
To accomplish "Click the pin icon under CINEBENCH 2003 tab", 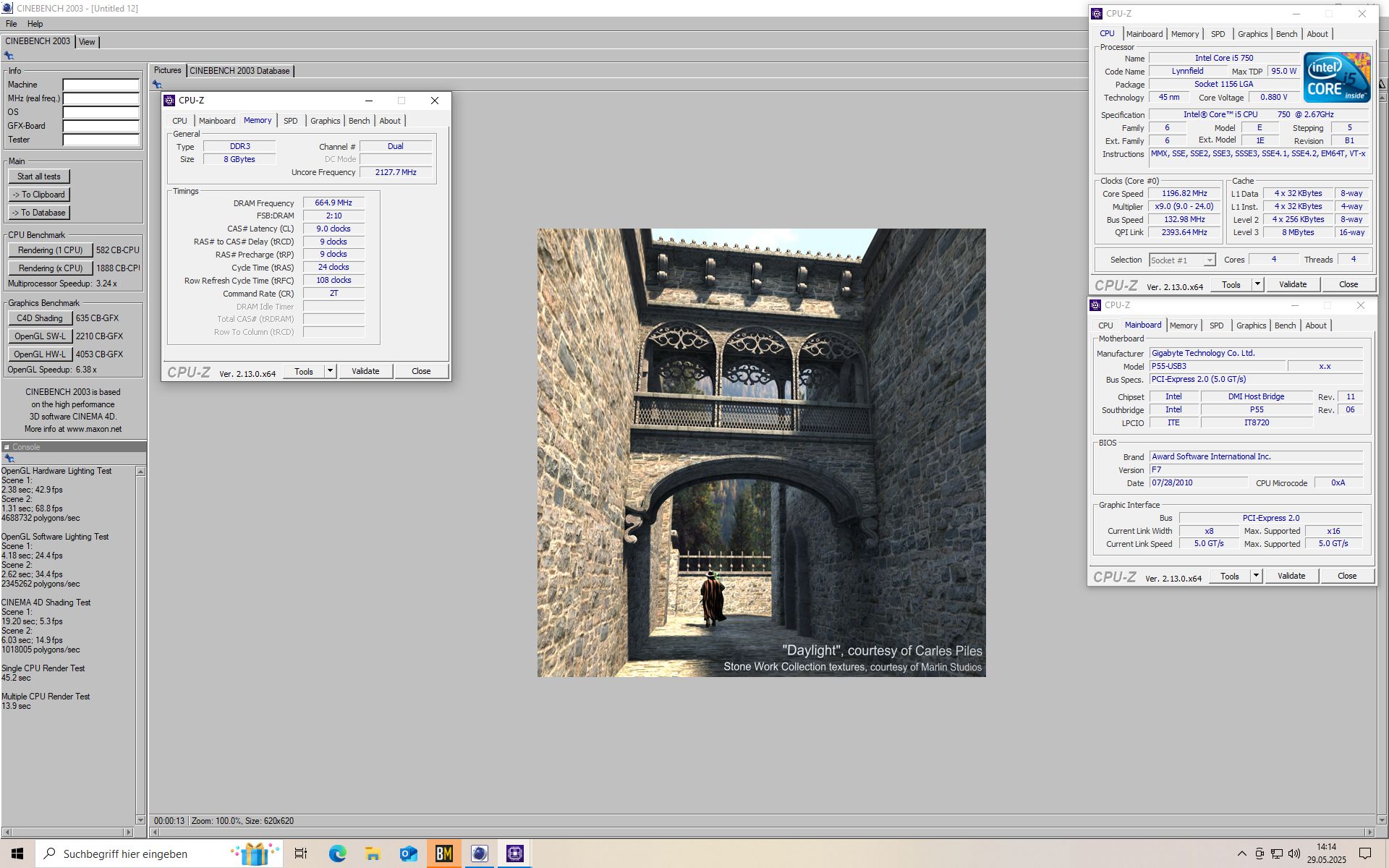I will coord(9,56).
